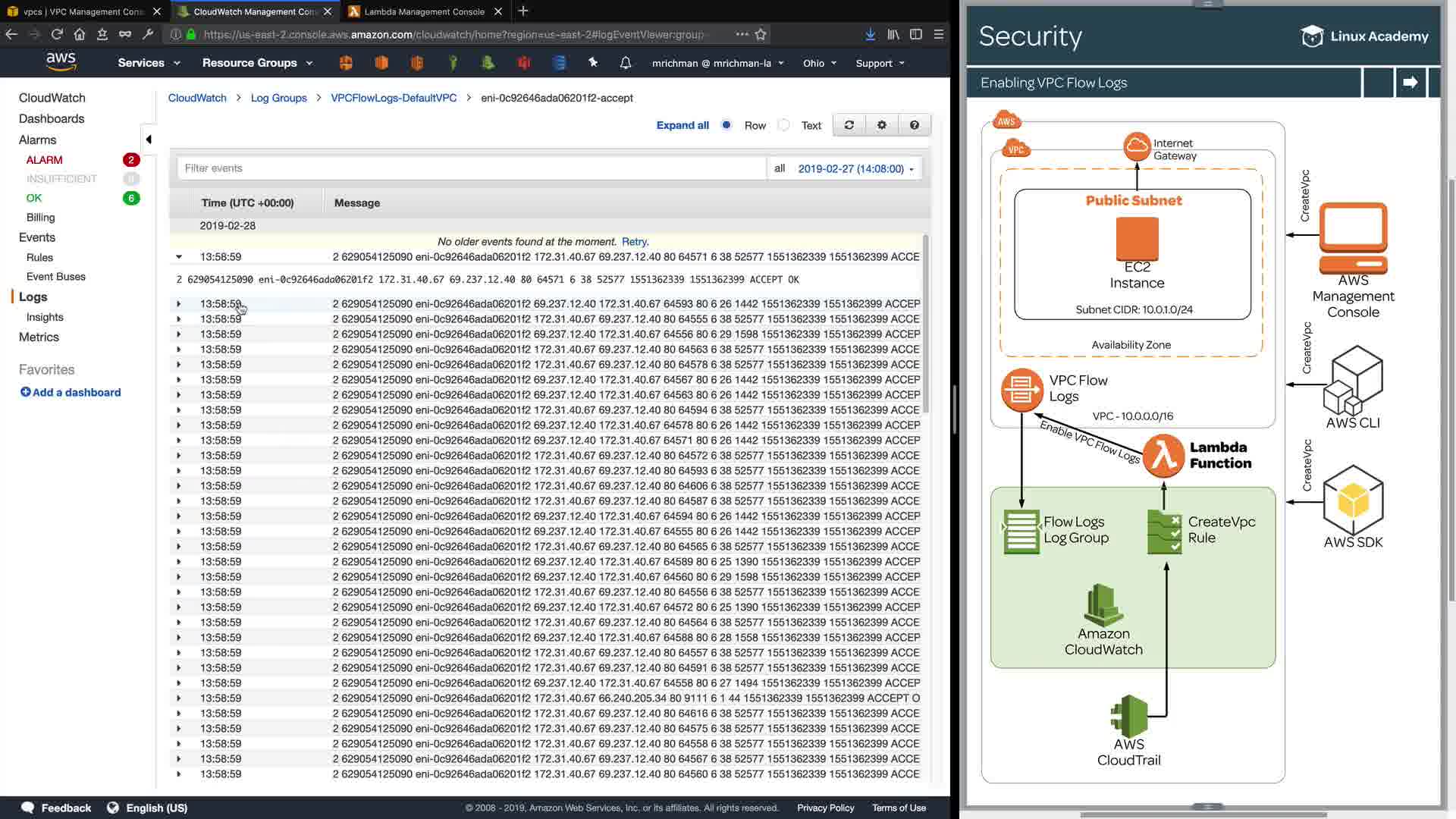This screenshot has height=819, width=1456.
Task: Click the AWS notifications bell
Action: [626, 63]
